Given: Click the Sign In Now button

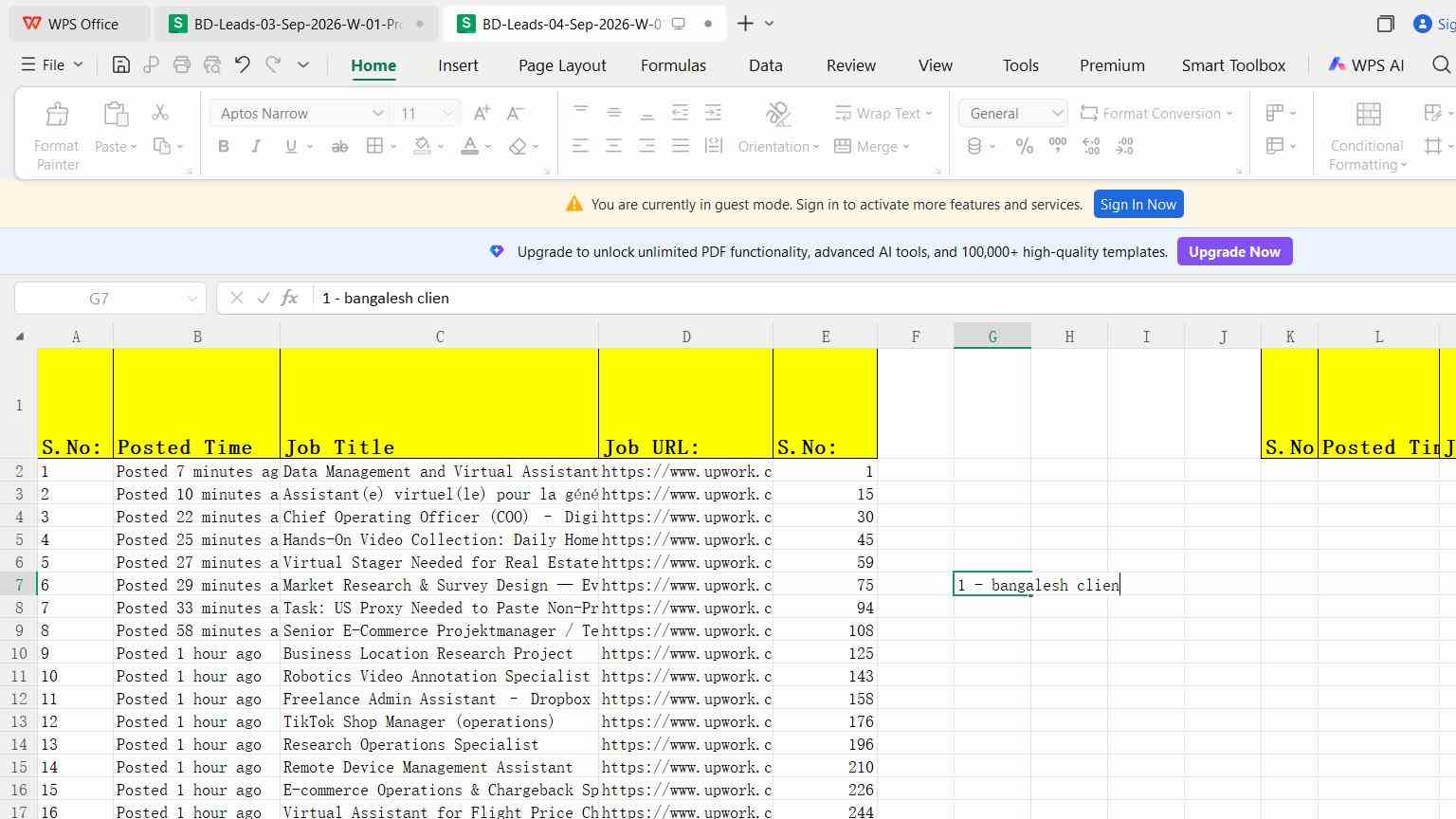Looking at the screenshot, I should [x=1137, y=204].
